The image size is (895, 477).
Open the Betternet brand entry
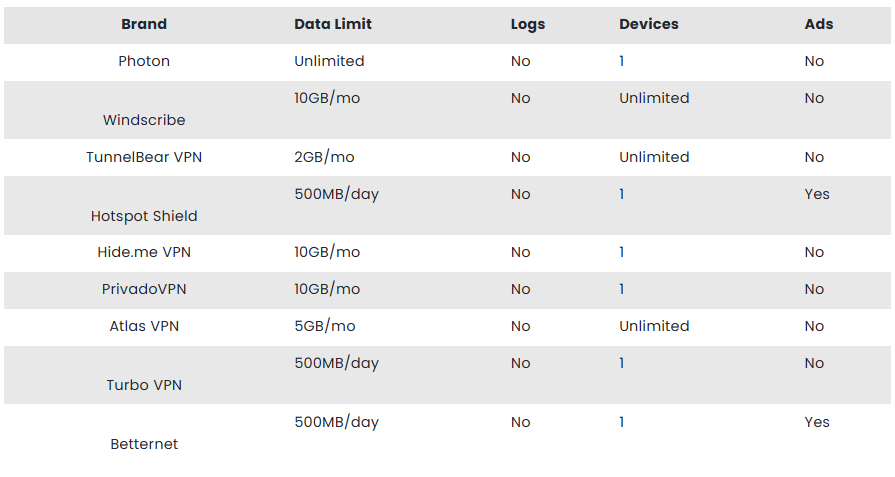coord(144,444)
